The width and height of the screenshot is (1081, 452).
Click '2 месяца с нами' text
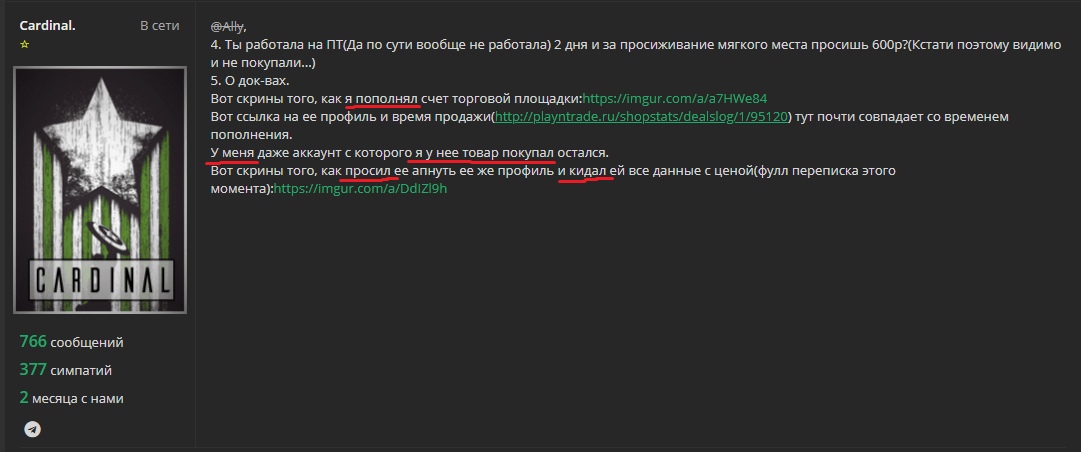72,398
